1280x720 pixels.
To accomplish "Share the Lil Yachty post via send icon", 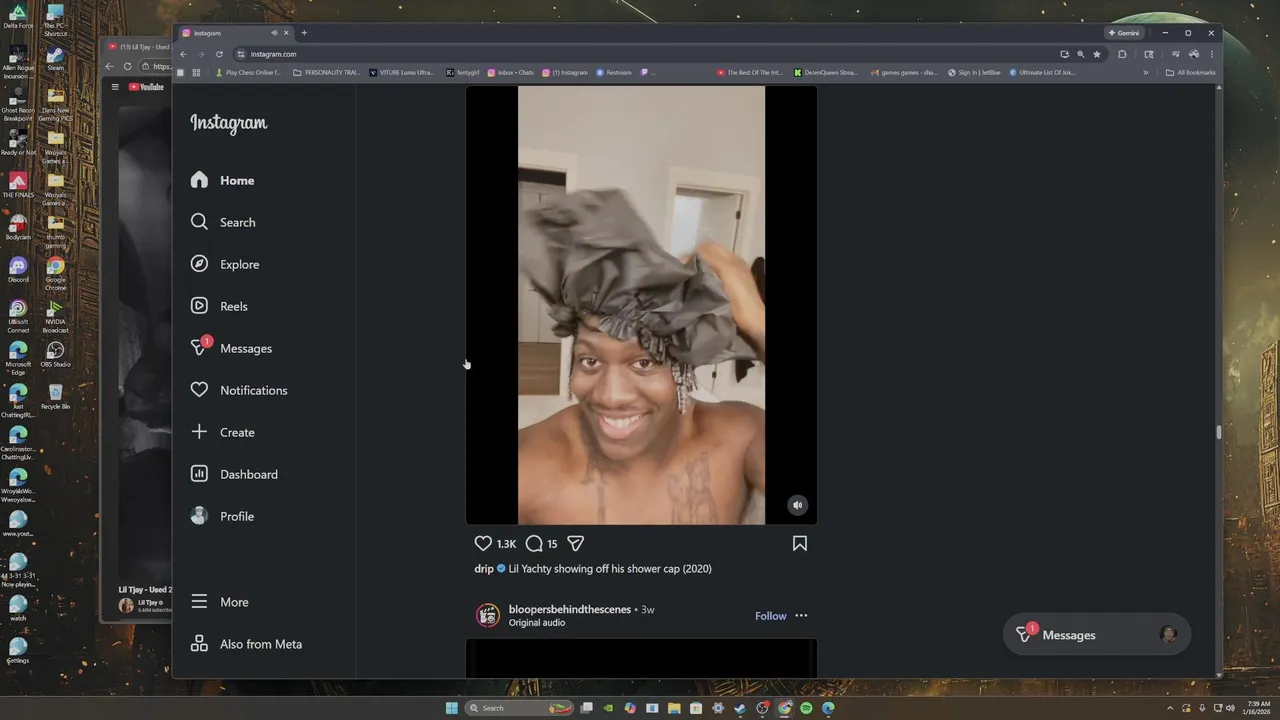I will [x=576, y=543].
